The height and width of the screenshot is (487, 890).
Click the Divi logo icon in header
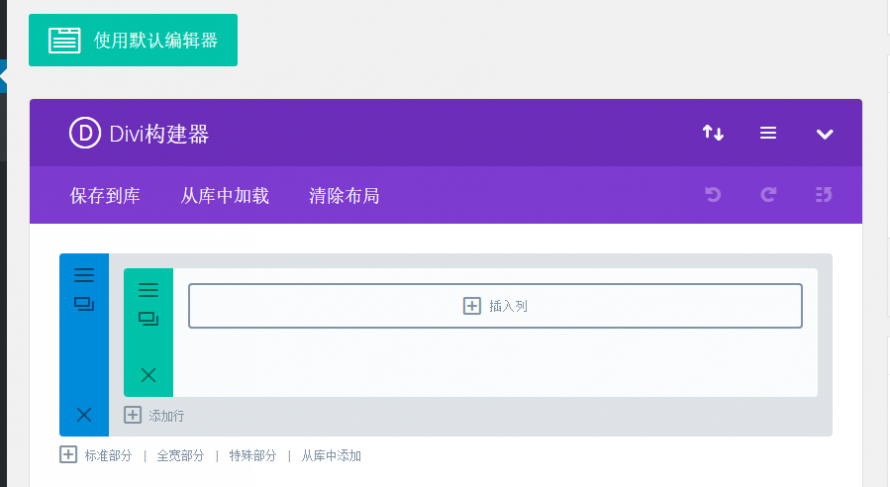85,133
